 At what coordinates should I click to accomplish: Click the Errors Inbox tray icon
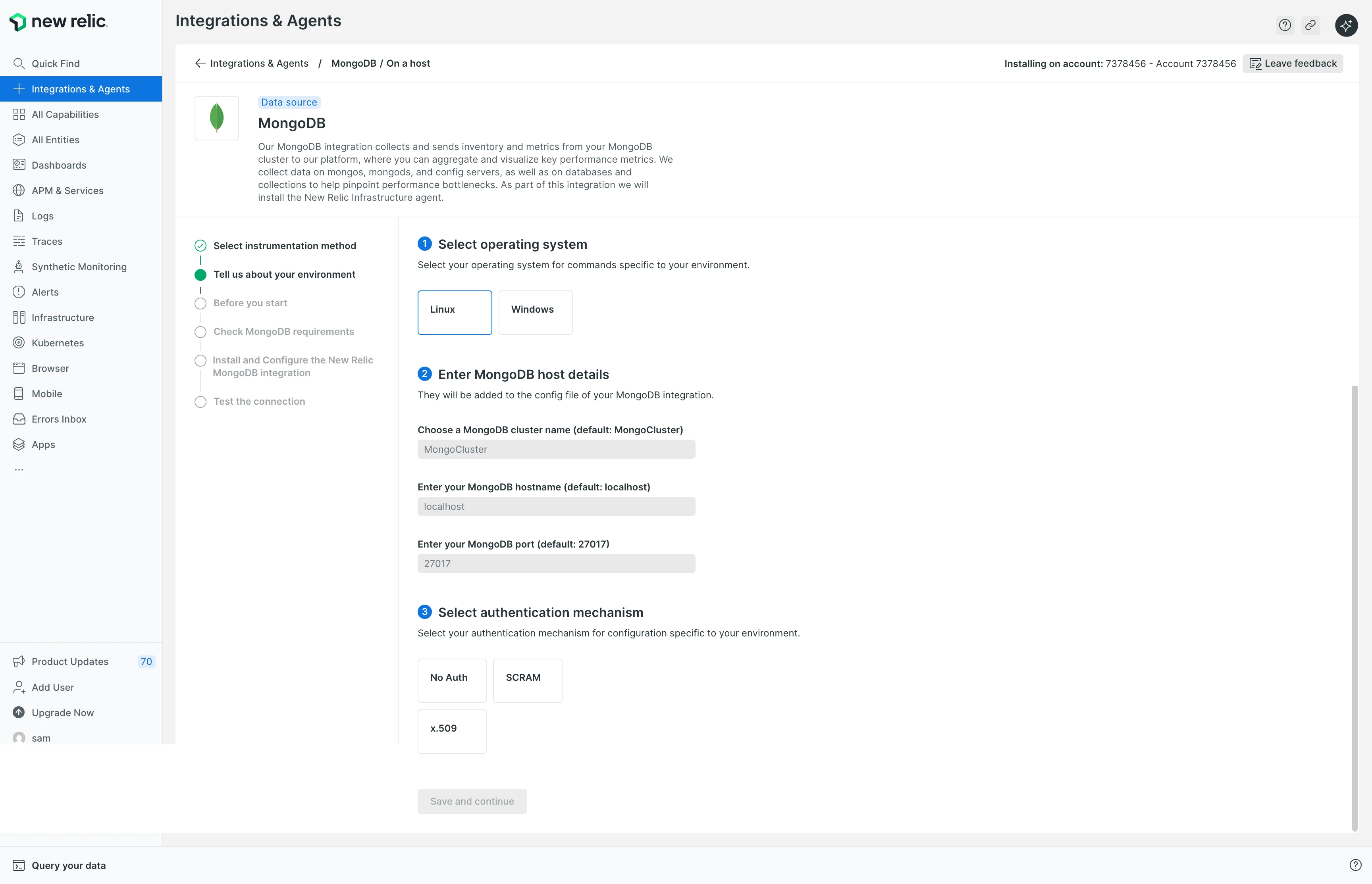19,419
